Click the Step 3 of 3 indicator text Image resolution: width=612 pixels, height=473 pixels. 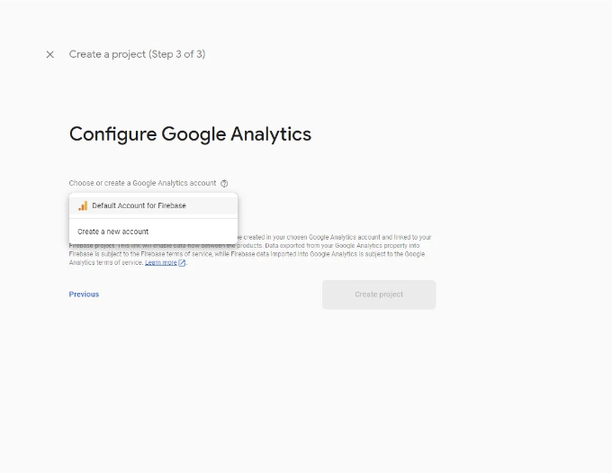point(176,54)
